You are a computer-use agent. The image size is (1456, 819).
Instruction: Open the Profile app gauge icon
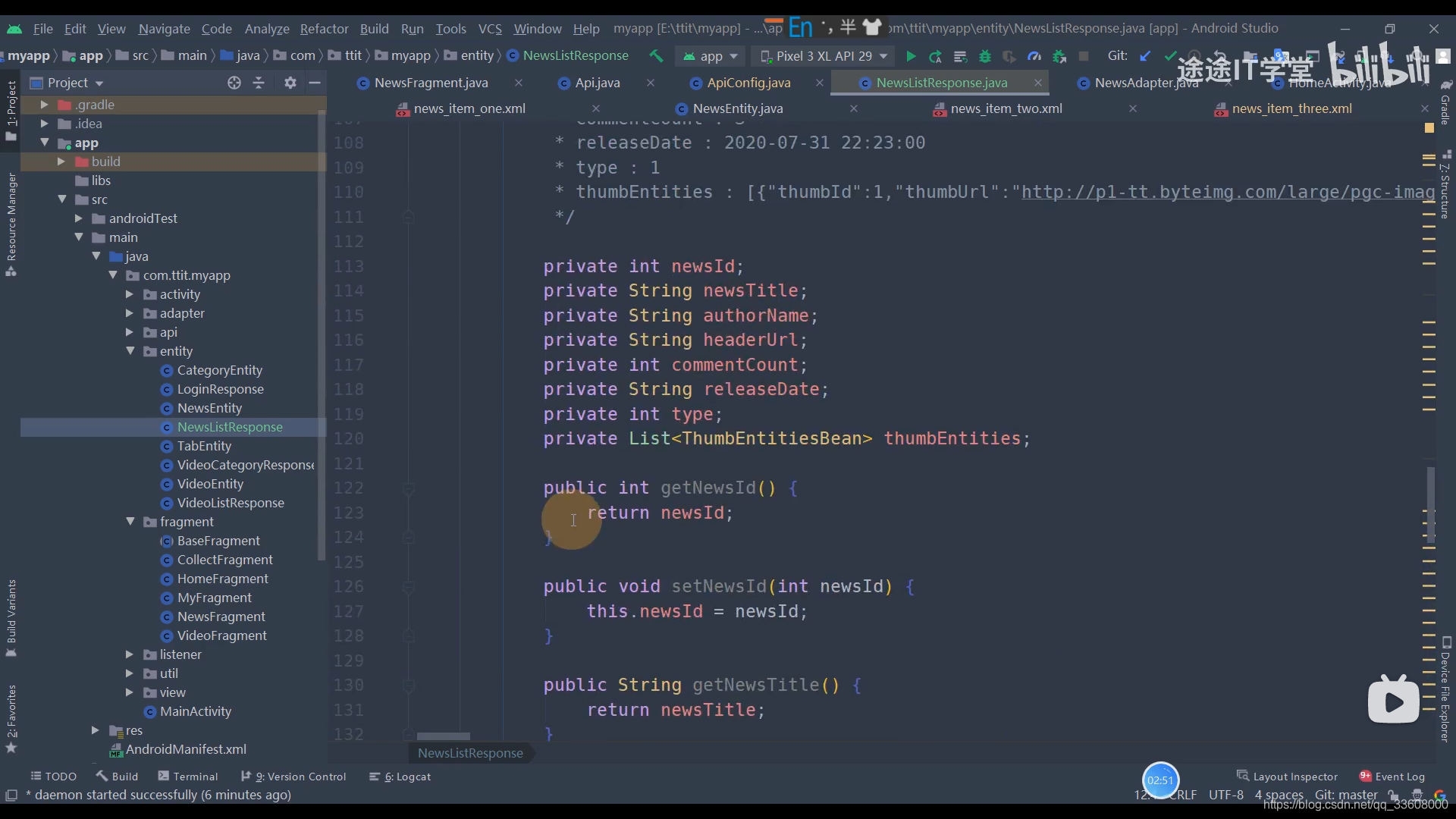[x=1034, y=56]
